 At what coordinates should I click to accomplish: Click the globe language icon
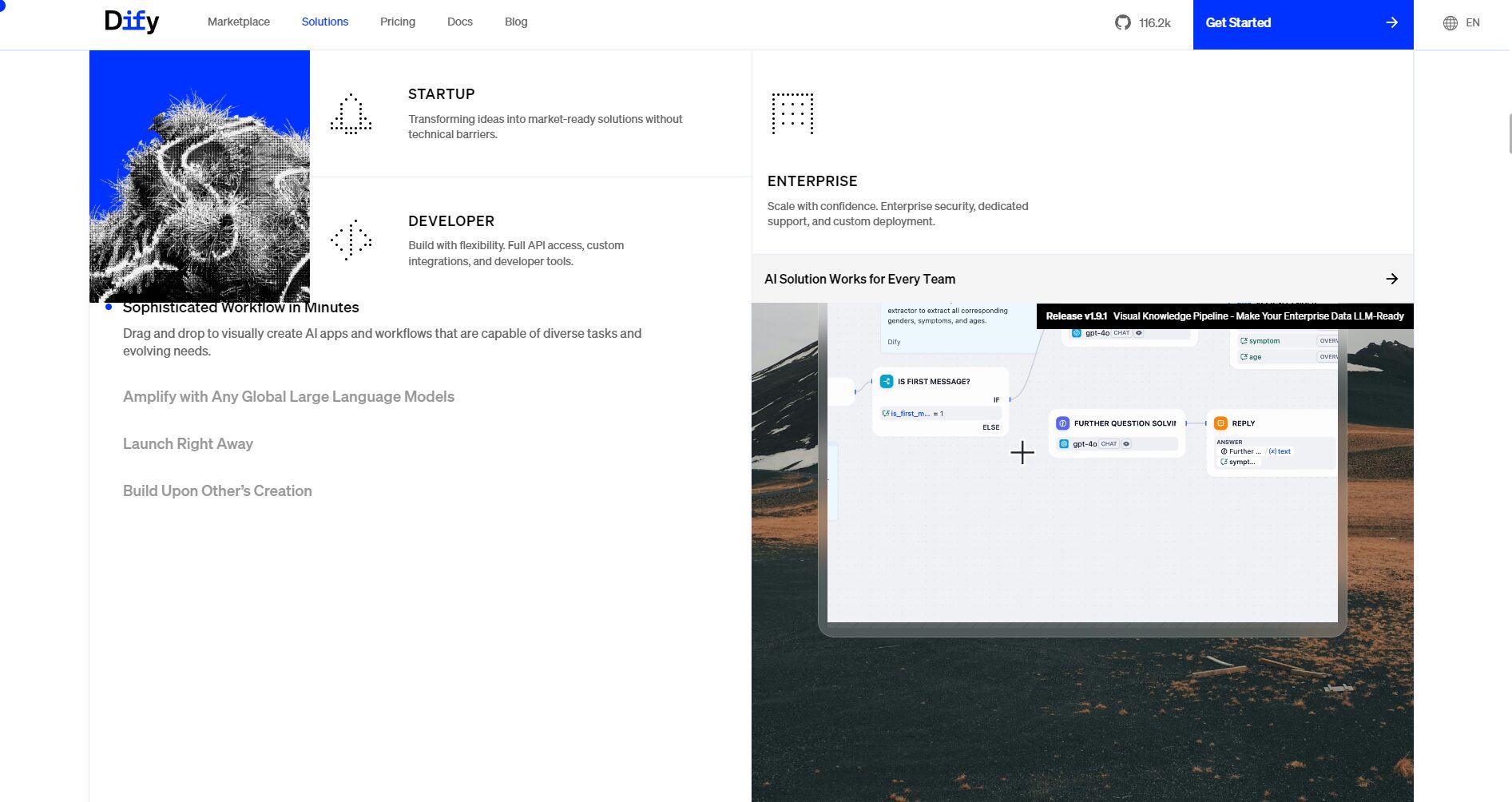point(1450,23)
